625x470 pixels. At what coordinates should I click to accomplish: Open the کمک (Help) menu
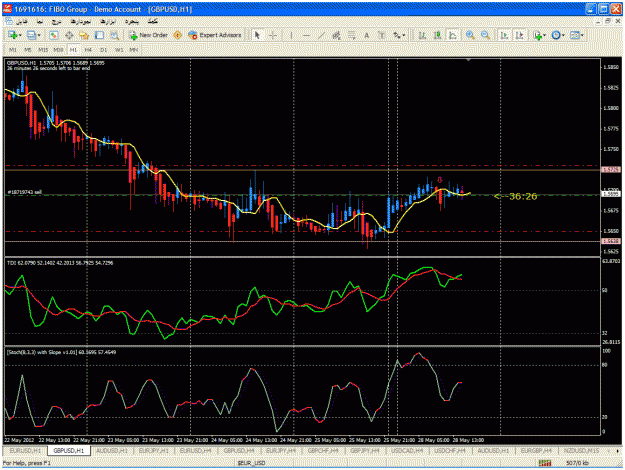[153, 22]
